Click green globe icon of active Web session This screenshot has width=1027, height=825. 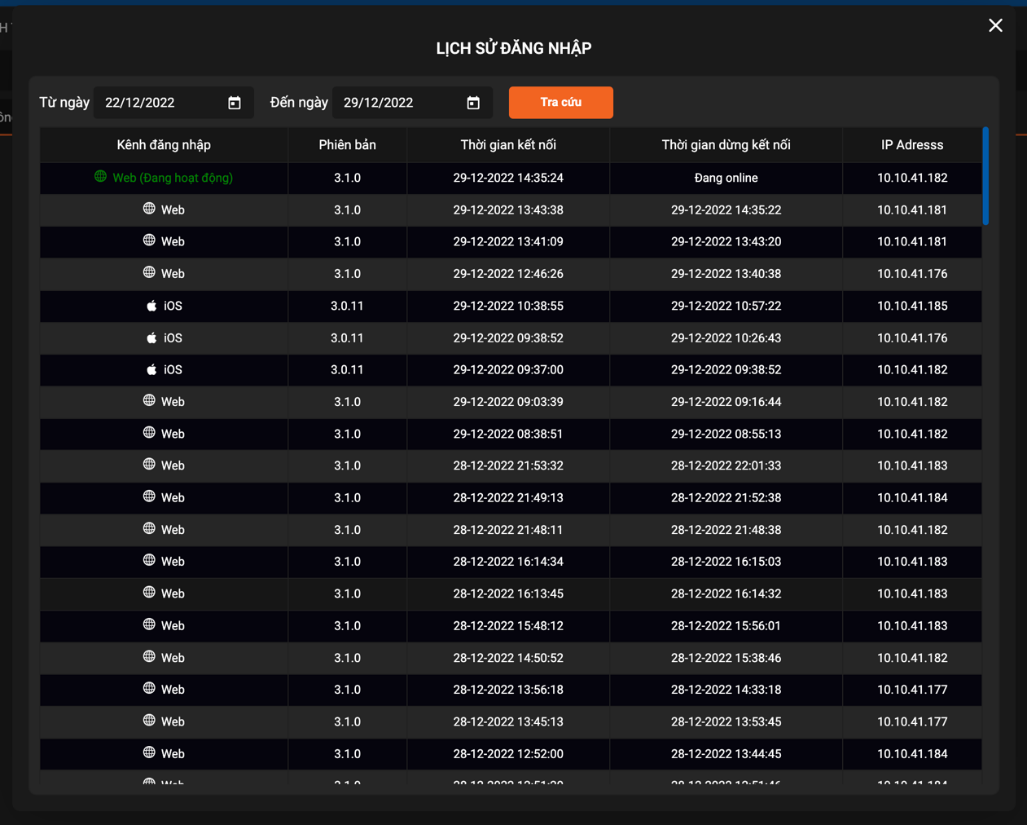(100, 177)
